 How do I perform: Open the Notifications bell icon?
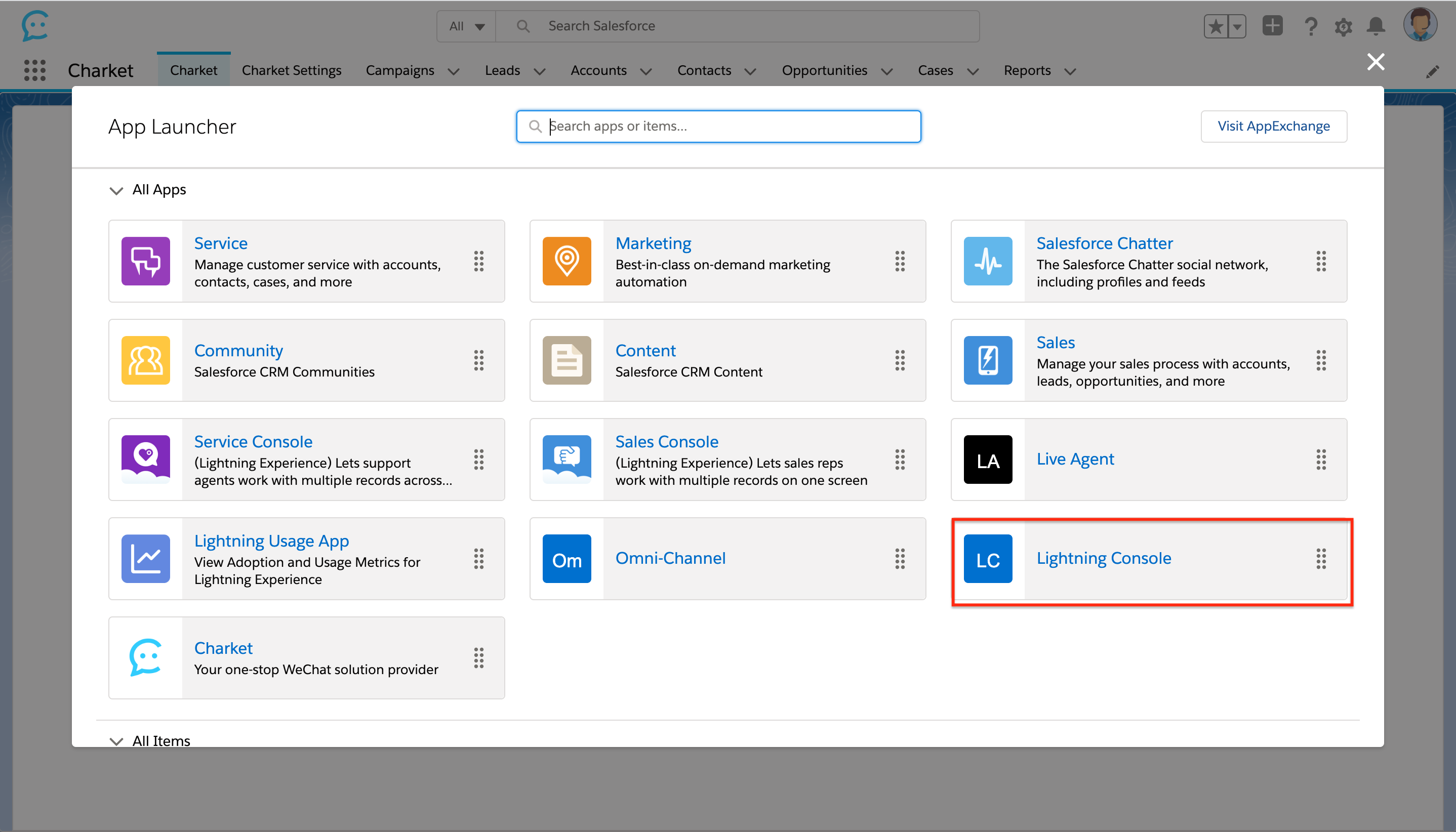pyautogui.click(x=1376, y=26)
